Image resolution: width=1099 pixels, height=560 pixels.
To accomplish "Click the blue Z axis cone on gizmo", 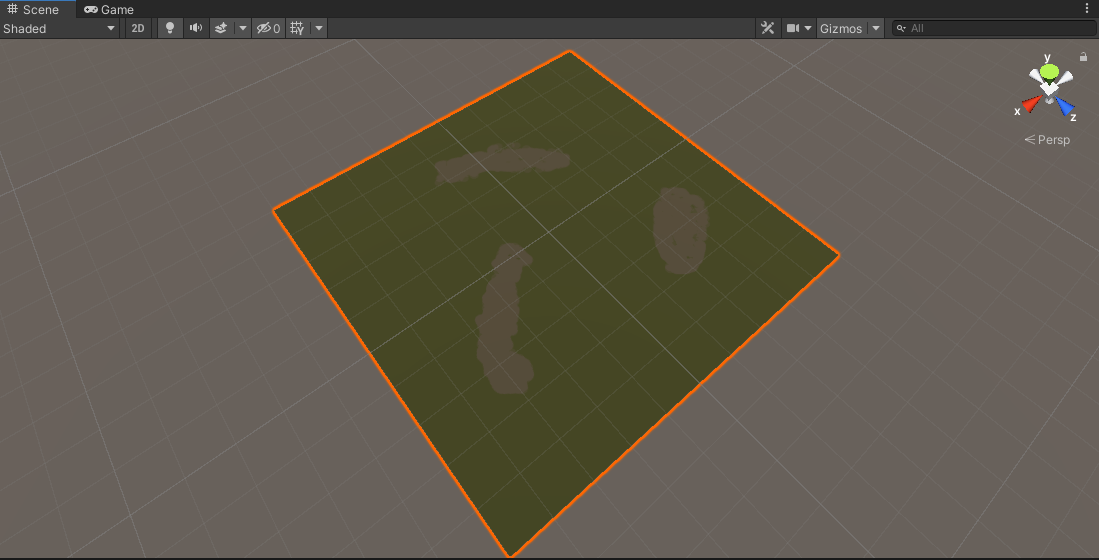I will (x=1065, y=107).
